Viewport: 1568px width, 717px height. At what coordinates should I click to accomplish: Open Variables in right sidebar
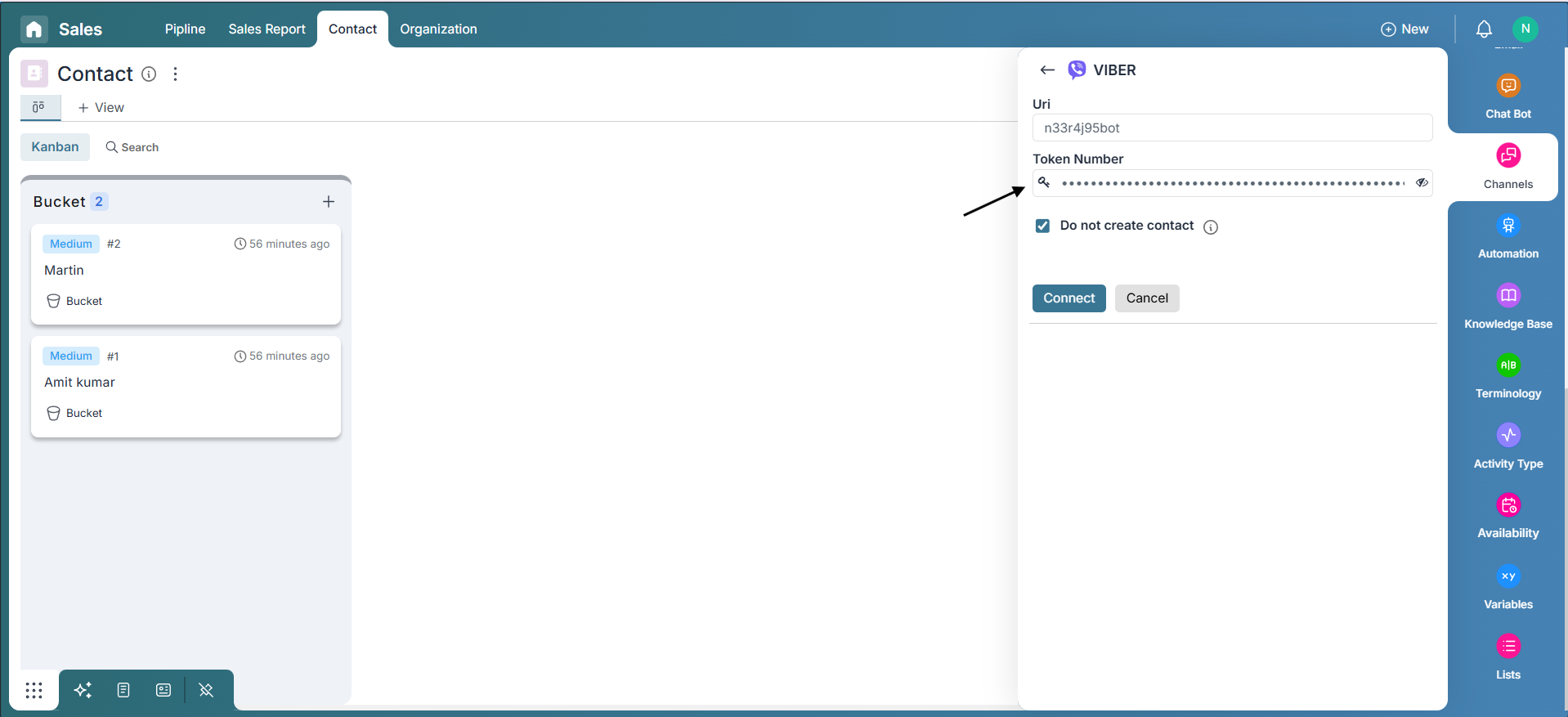(1508, 587)
